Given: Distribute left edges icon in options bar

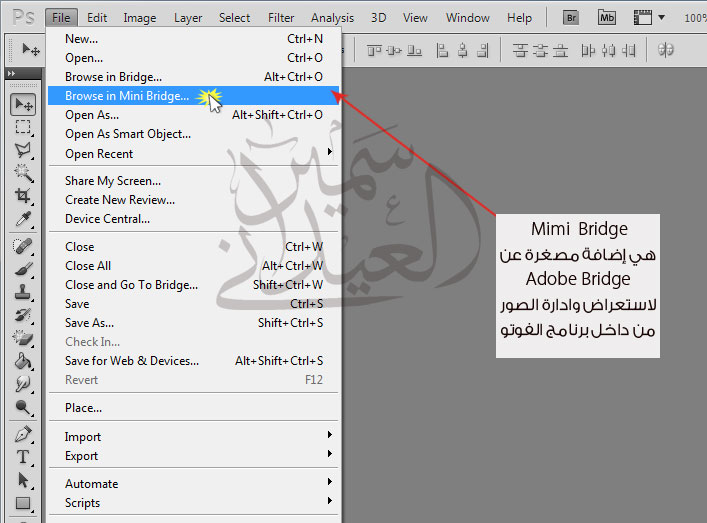Looking at the screenshot, I should tap(588, 50).
